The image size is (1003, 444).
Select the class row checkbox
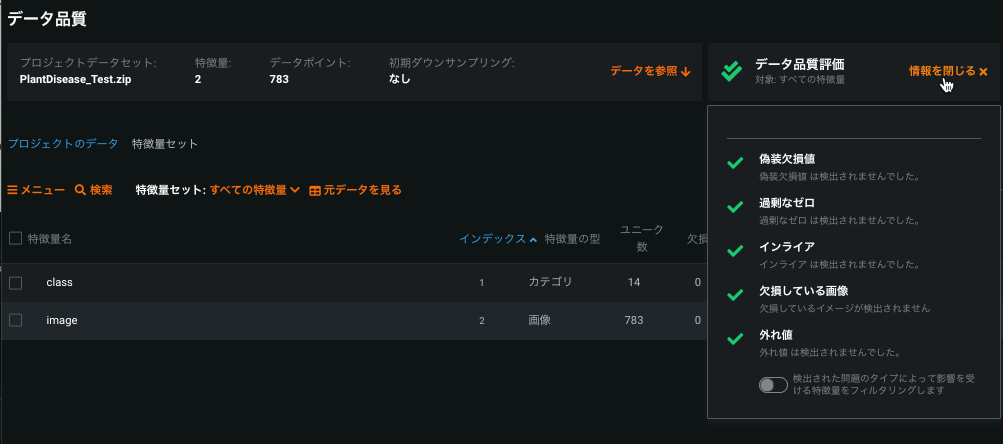(15, 283)
